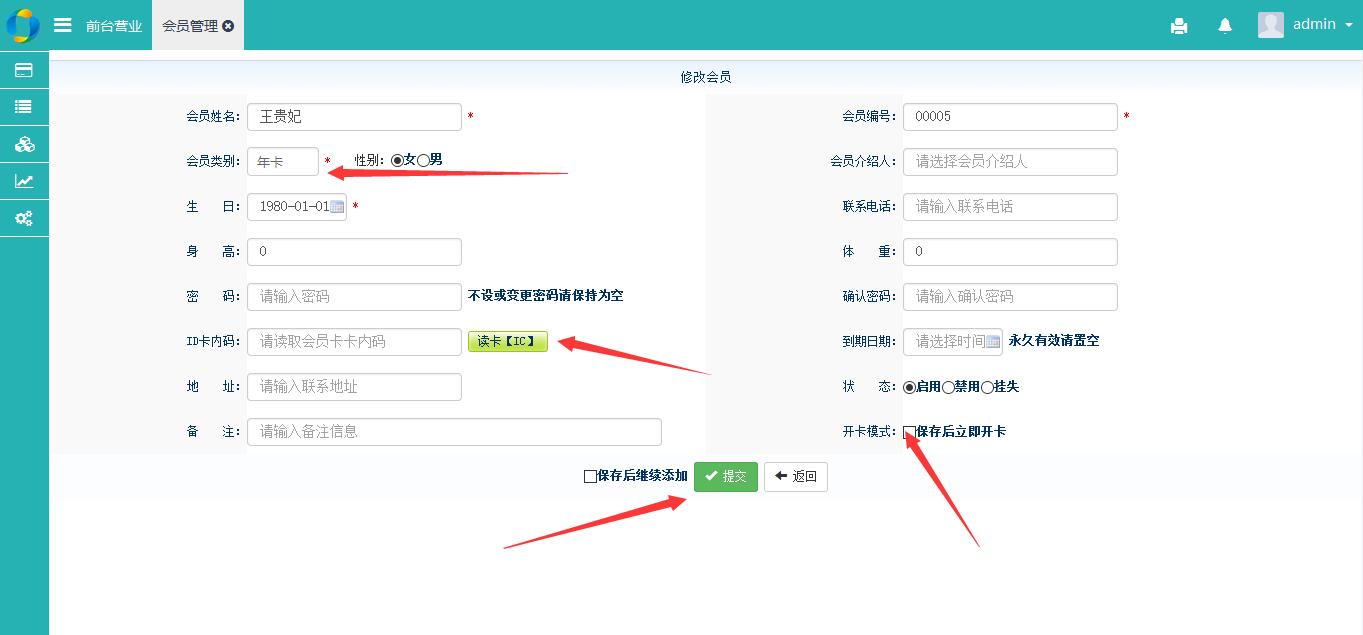Click the green 提交 button
The image size is (1363, 635).
pos(725,477)
